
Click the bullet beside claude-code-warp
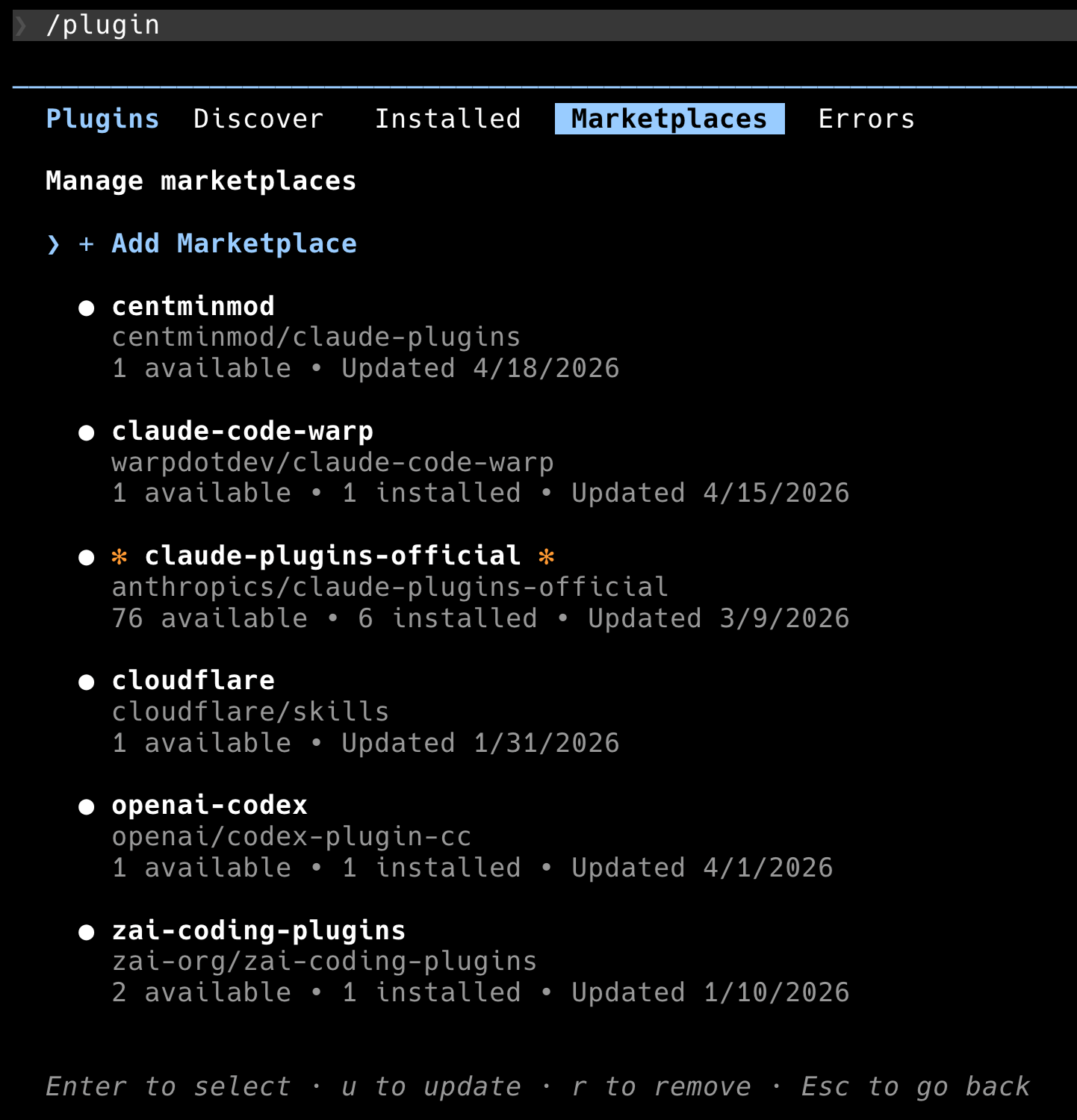87,432
